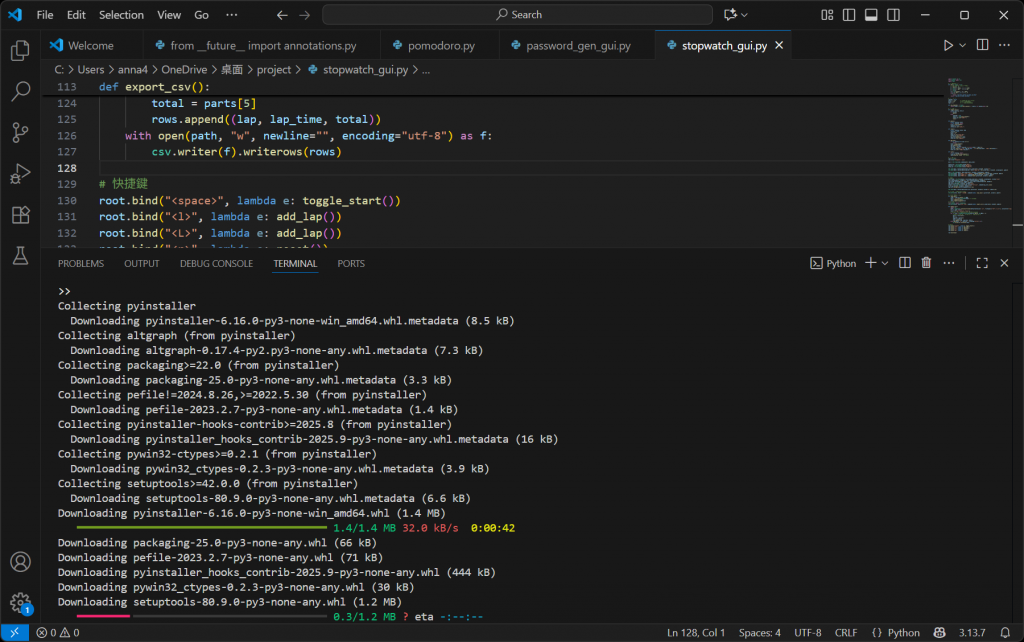The height and width of the screenshot is (642, 1024).
Task: Open Run and Debug view
Action: click(x=20, y=174)
